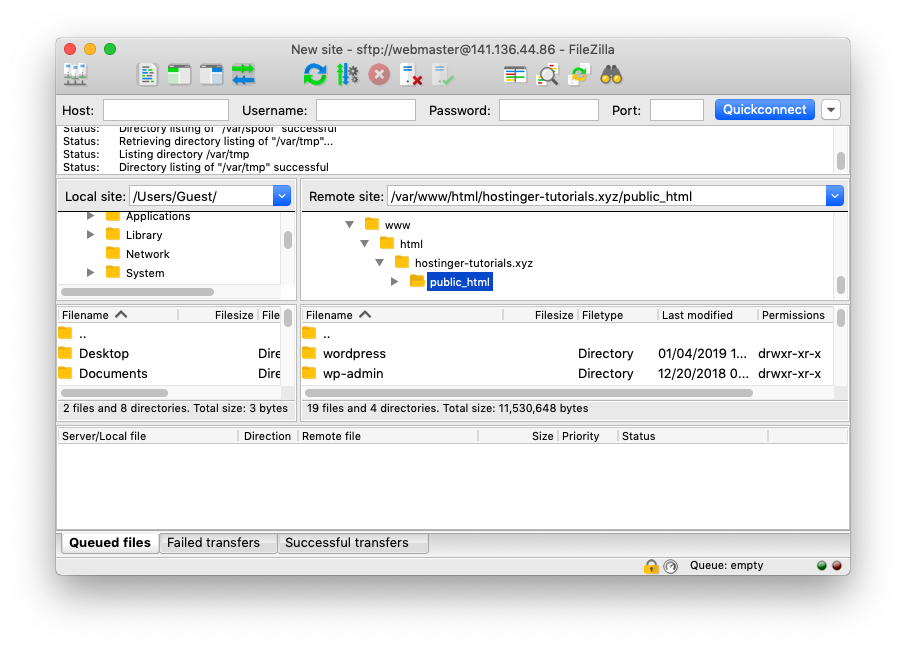This screenshot has height=649, width=906.
Task: Sort remote list by Filesize column
Action: (x=541, y=315)
